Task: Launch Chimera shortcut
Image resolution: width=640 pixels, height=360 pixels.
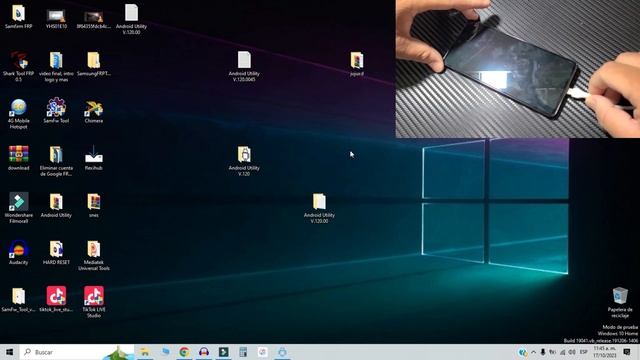Action: coord(93,111)
